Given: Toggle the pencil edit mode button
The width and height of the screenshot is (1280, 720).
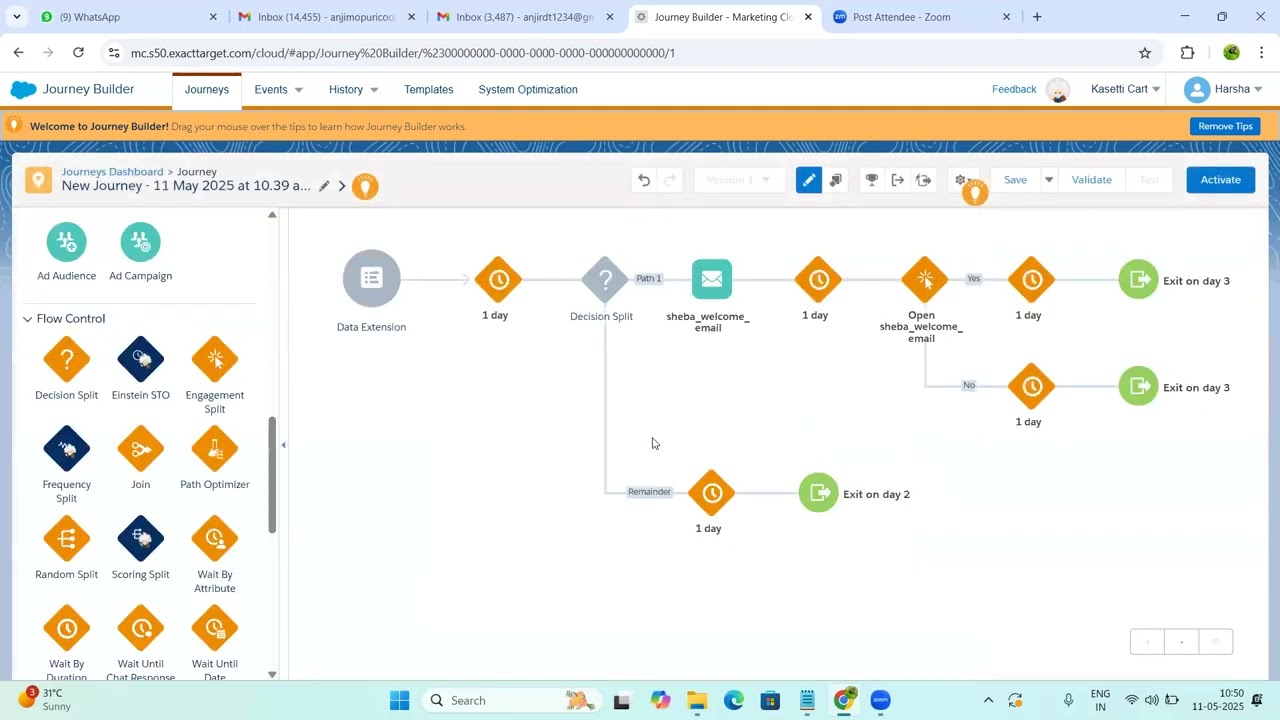Looking at the screenshot, I should 809,180.
